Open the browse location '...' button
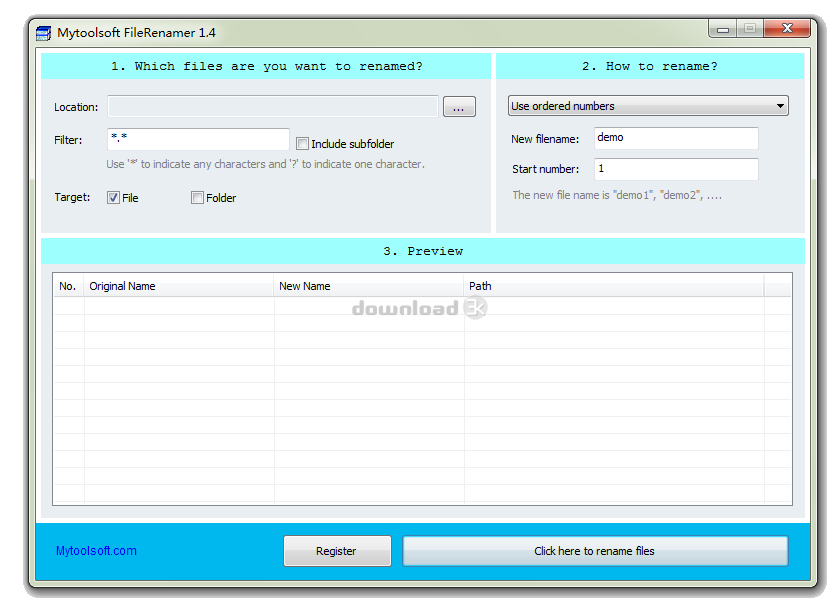840x614 pixels. 459,107
